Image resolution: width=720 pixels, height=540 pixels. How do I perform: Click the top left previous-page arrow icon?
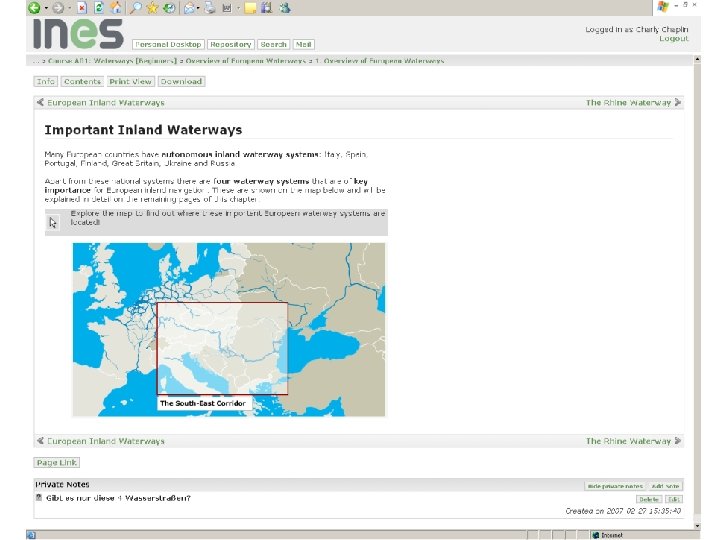click(x=40, y=102)
